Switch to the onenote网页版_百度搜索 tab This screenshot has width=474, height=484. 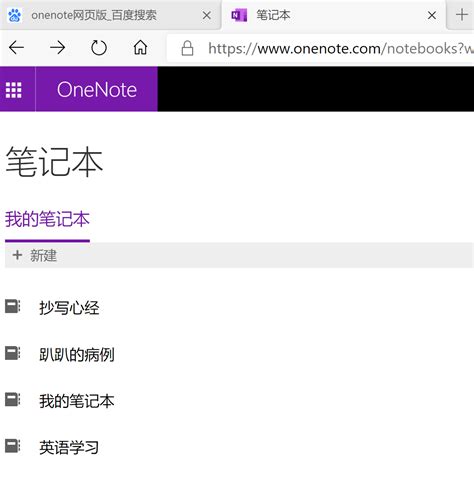(x=110, y=15)
